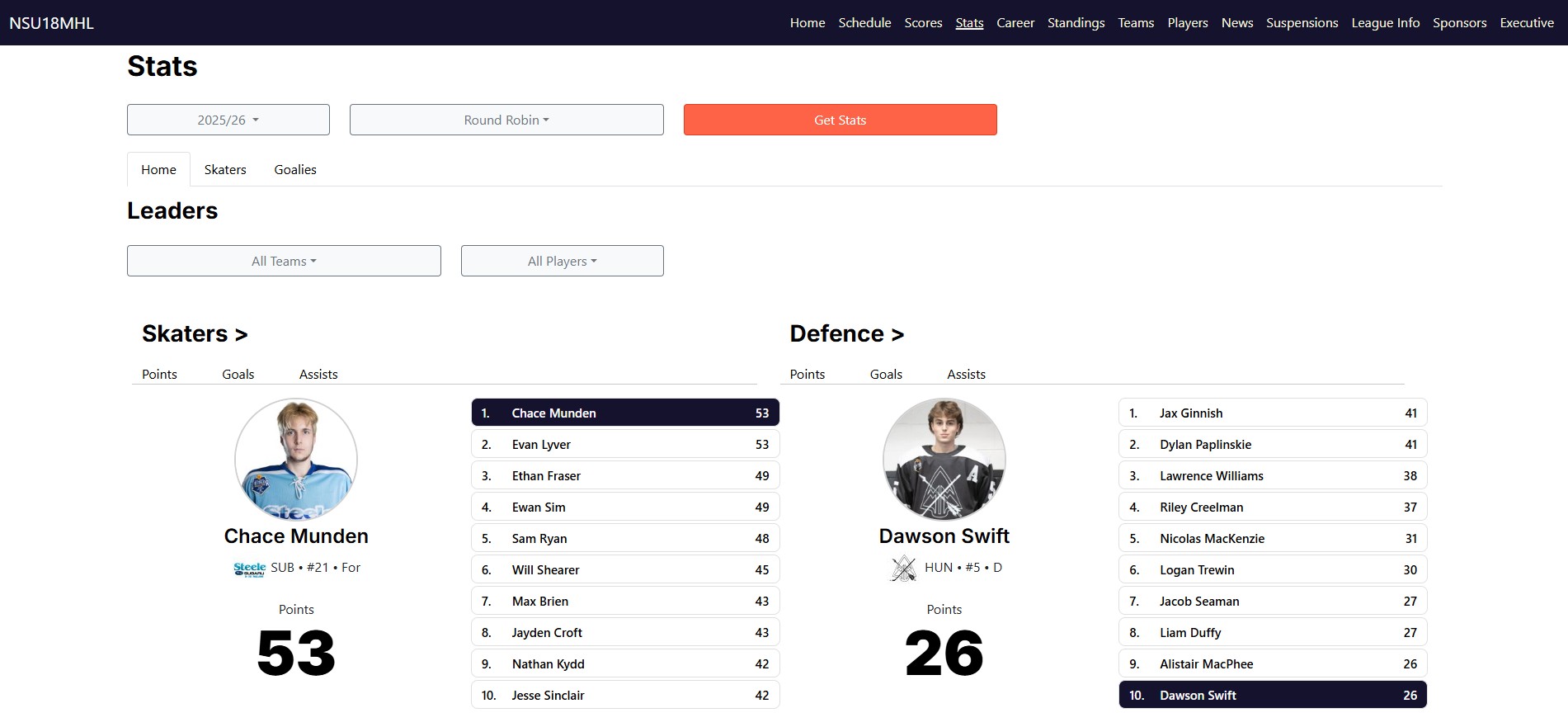Select Dylan Paplinskie defence row

pyautogui.click(x=1273, y=444)
